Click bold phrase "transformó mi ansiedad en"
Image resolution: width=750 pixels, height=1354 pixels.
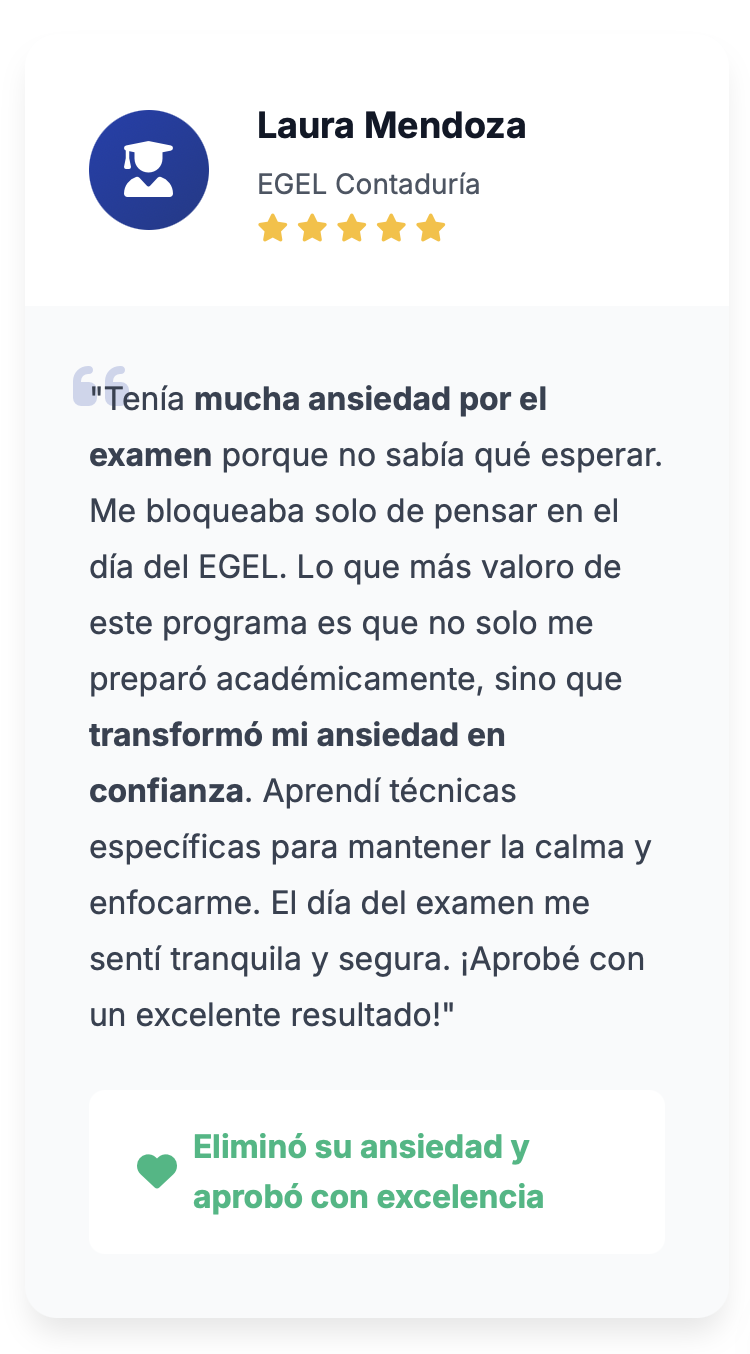[297, 736]
